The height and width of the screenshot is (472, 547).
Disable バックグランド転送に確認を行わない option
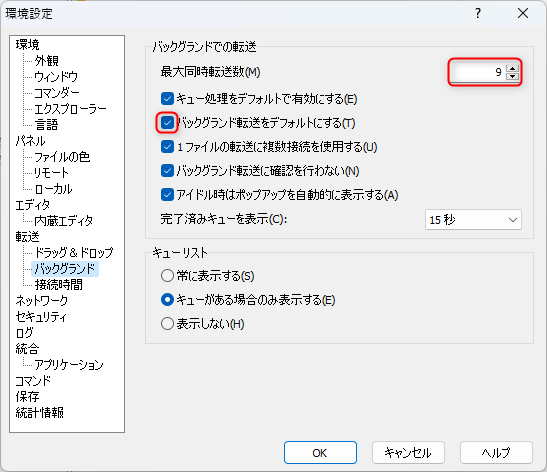[167, 171]
